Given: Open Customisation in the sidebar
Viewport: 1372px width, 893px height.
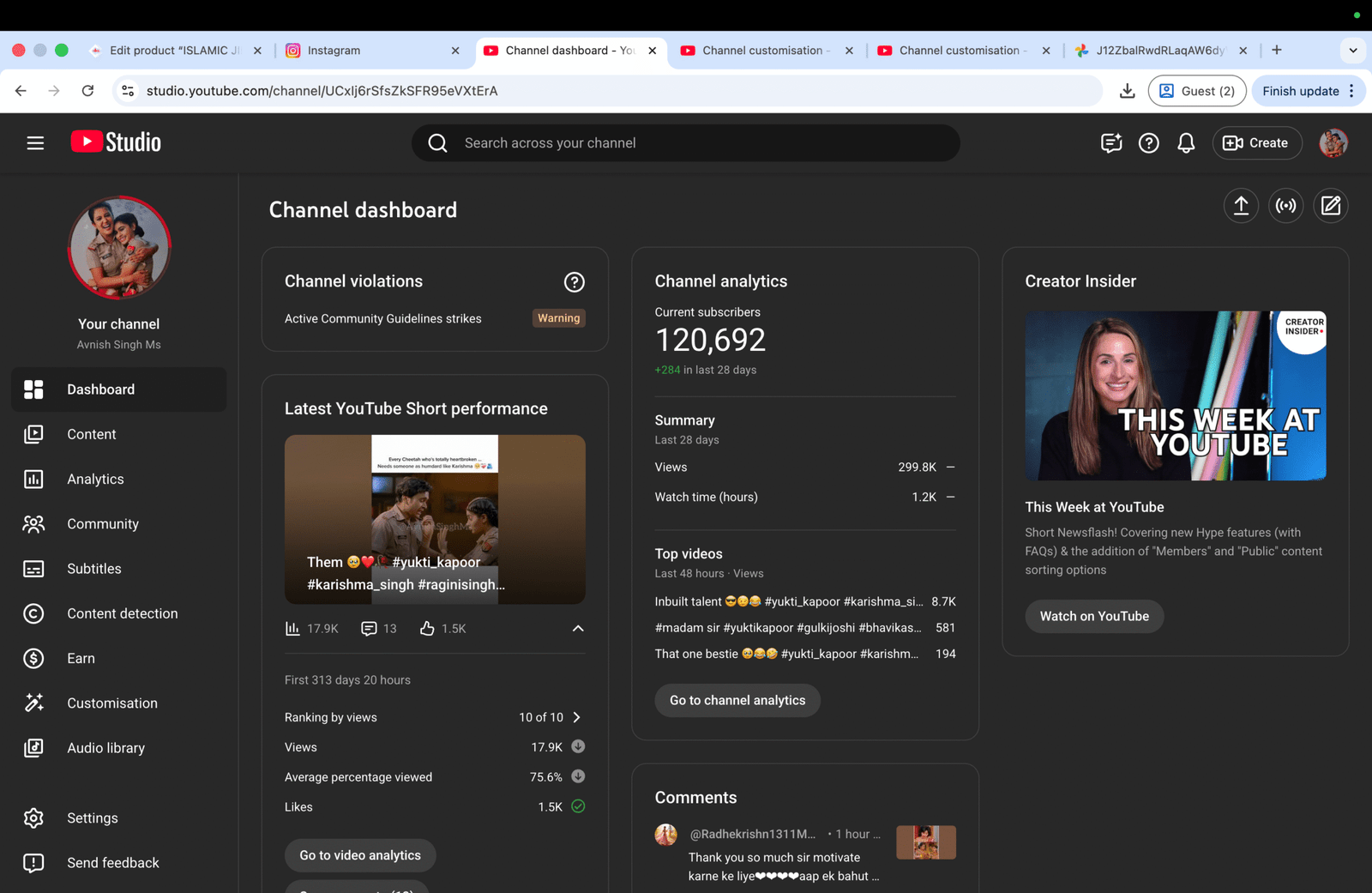Looking at the screenshot, I should pos(112,703).
